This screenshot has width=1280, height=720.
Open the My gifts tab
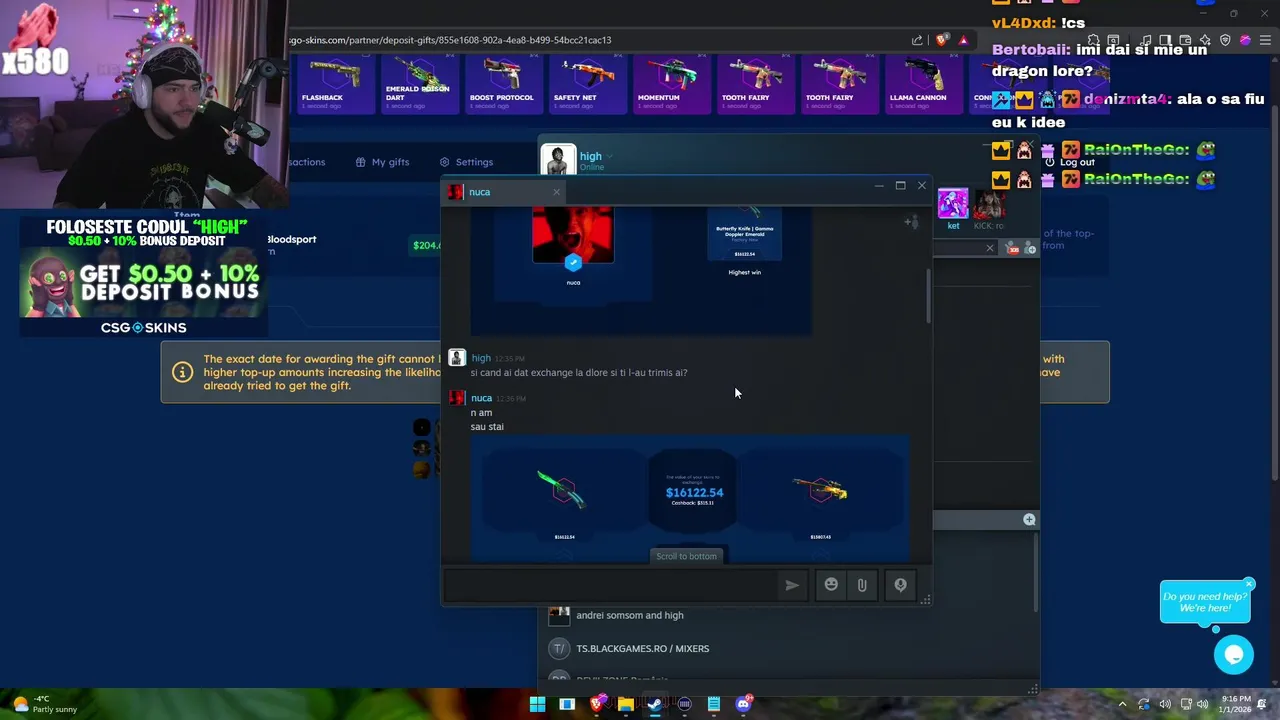point(382,162)
